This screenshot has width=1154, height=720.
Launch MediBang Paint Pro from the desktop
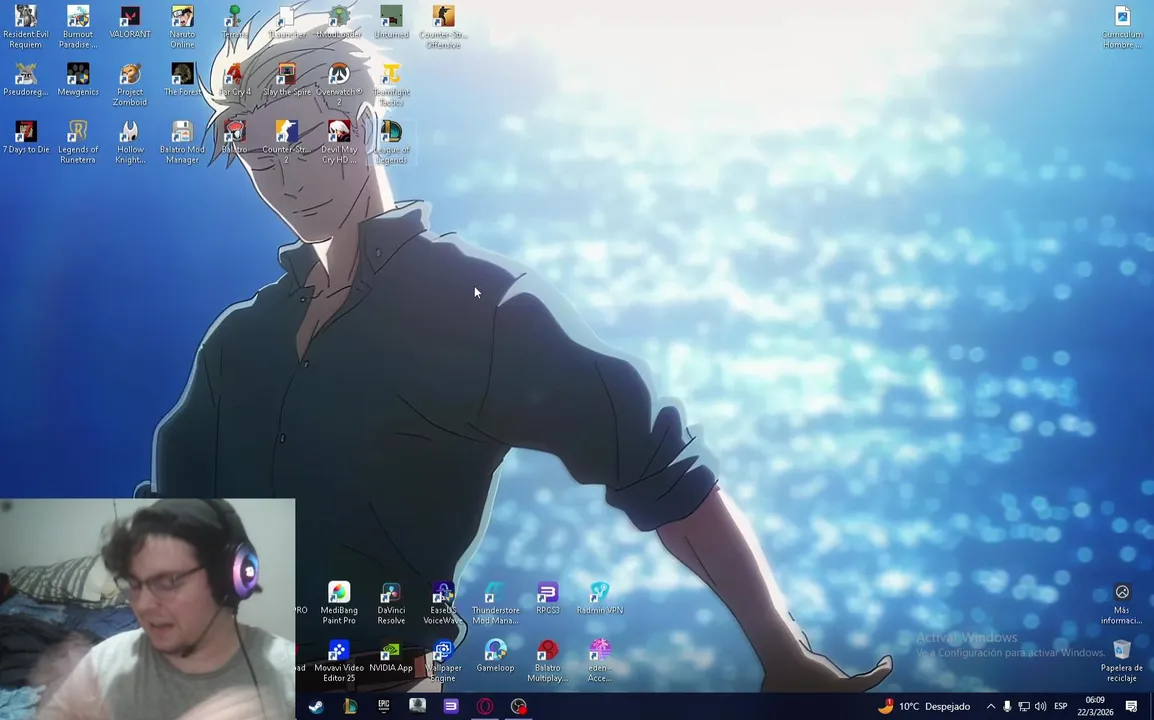(339, 603)
